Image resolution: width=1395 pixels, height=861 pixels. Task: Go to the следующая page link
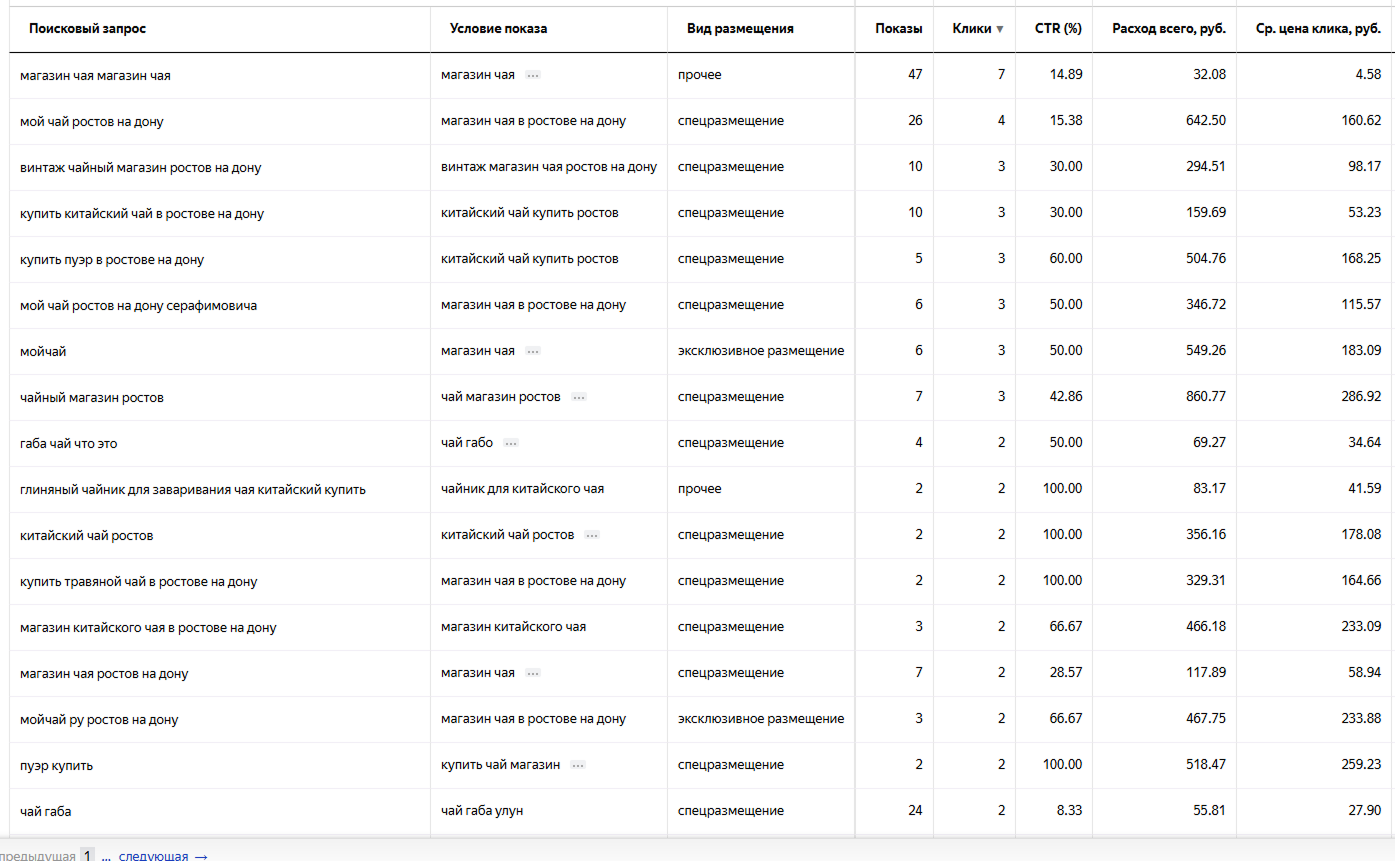pos(153,856)
